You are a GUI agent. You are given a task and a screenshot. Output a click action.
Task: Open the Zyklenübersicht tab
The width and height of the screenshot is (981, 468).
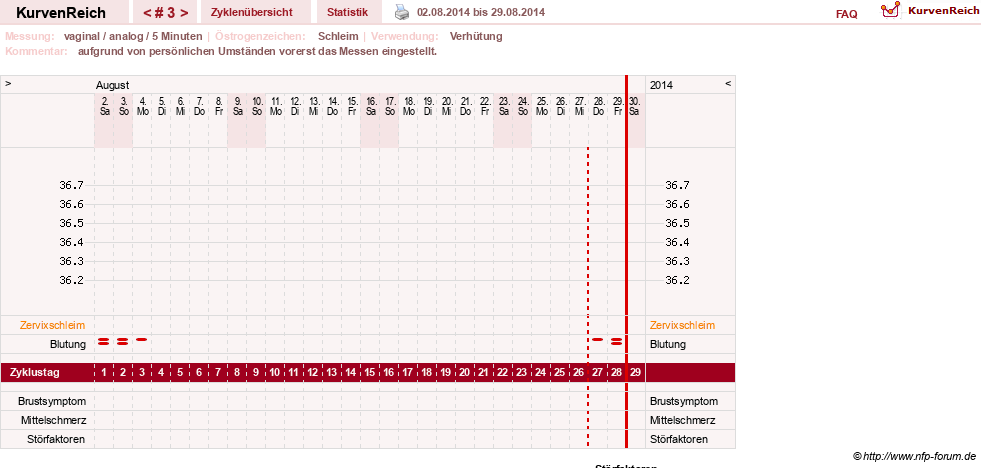[252, 12]
